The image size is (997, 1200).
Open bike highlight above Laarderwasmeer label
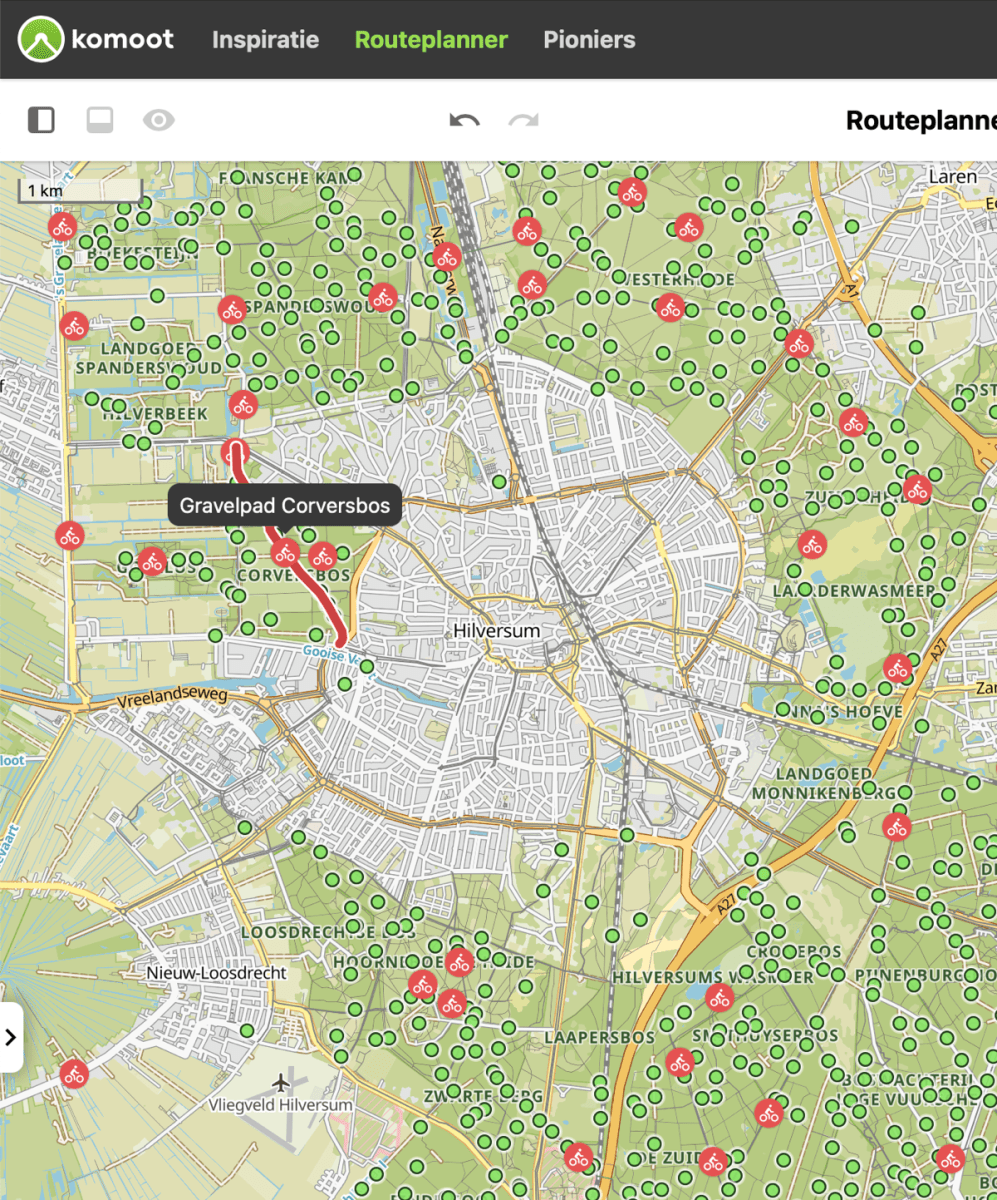point(812,545)
